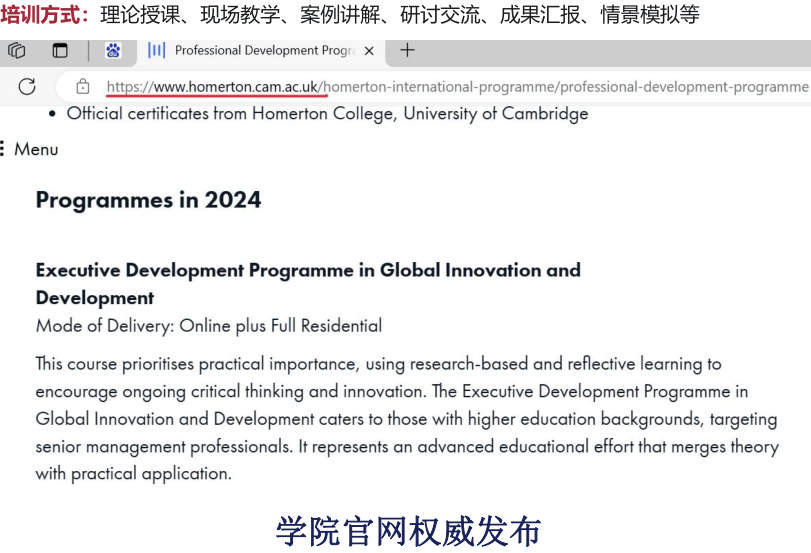The width and height of the screenshot is (811, 553).
Task: Open the tab actions menu icon
Action: pyautogui.click(x=60, y=51)
